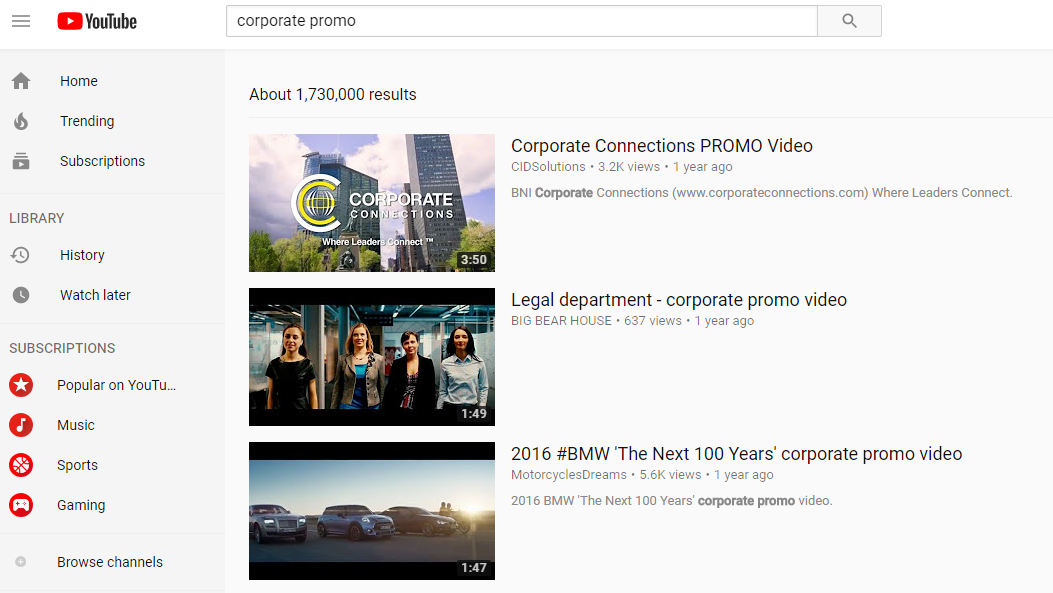Open the Legal department corporate promo video

pyautogui.click(x=677, y=299)
